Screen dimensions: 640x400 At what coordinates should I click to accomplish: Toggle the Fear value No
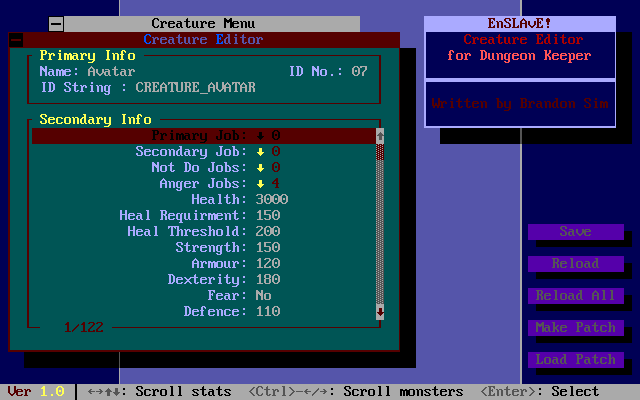(x=264, y=296)
